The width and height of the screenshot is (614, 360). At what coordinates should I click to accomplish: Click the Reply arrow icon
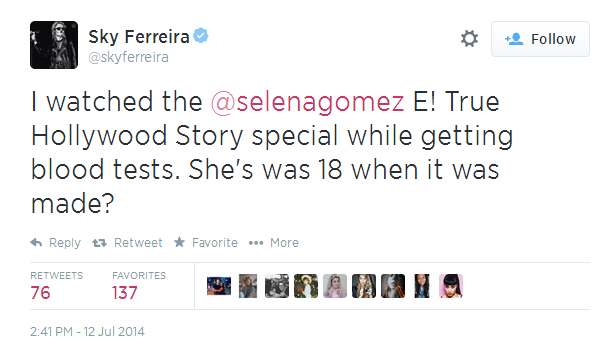(36, 242)
